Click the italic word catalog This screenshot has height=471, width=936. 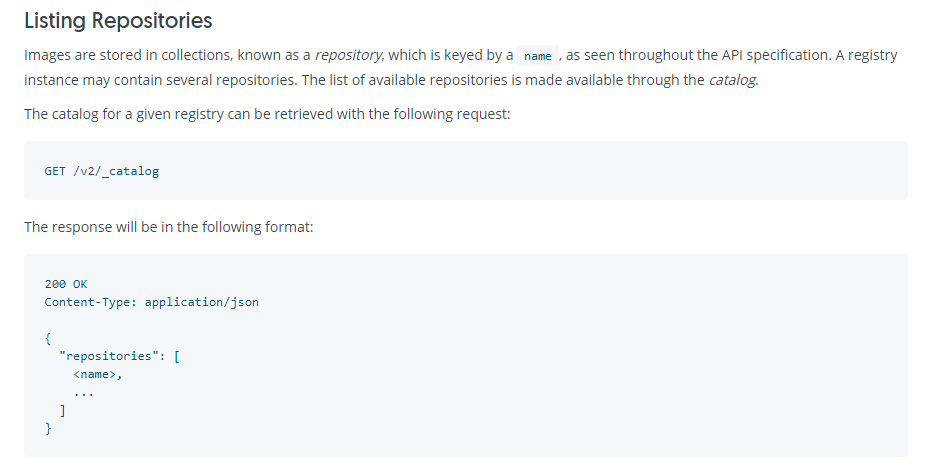pos(732,80)
